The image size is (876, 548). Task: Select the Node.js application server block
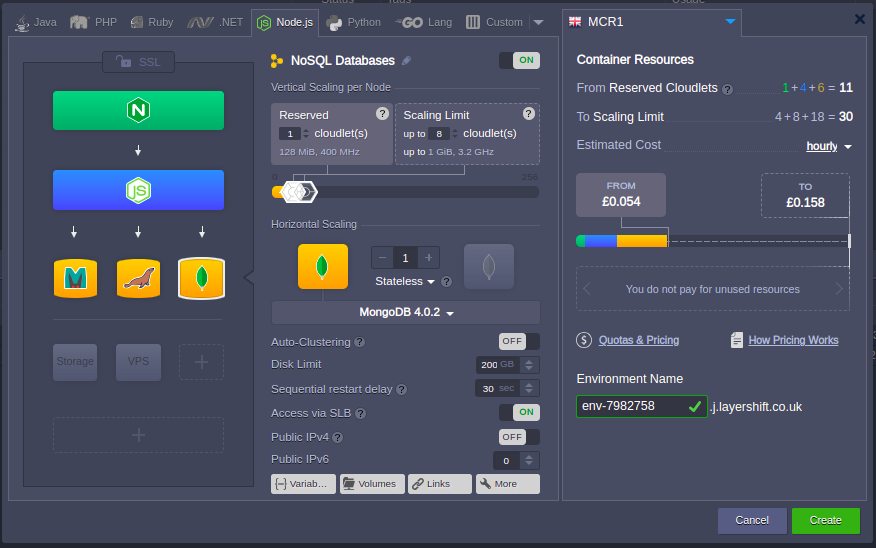pos(139,190)
